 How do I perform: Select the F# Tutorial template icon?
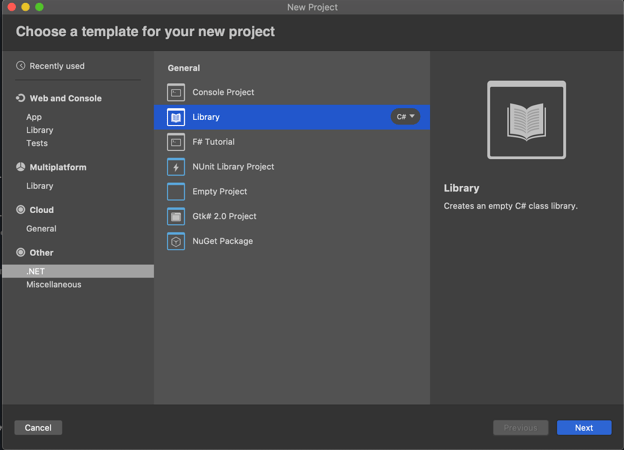(176, 142)
